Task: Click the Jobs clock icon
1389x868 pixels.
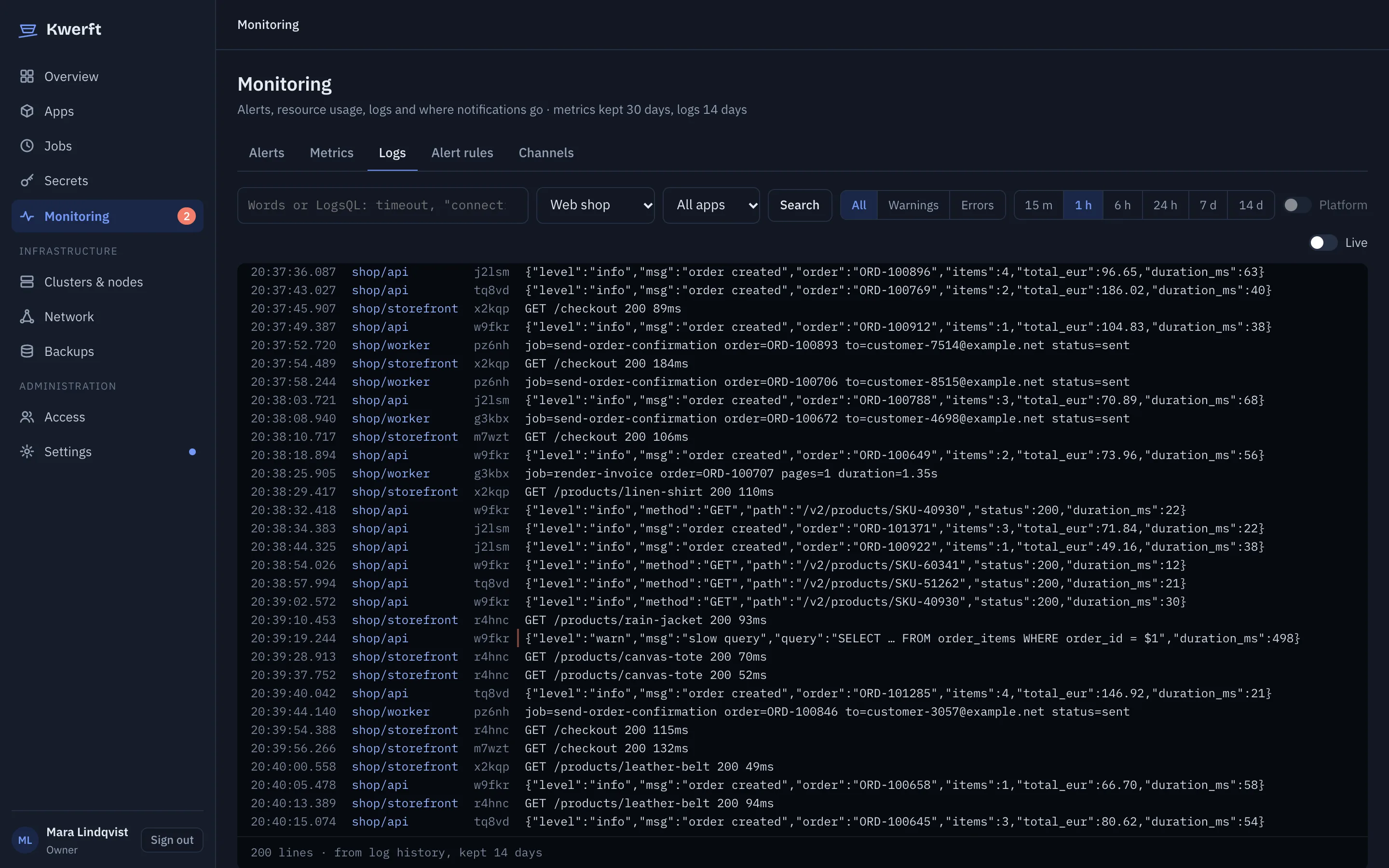Action: click(27, 146)
